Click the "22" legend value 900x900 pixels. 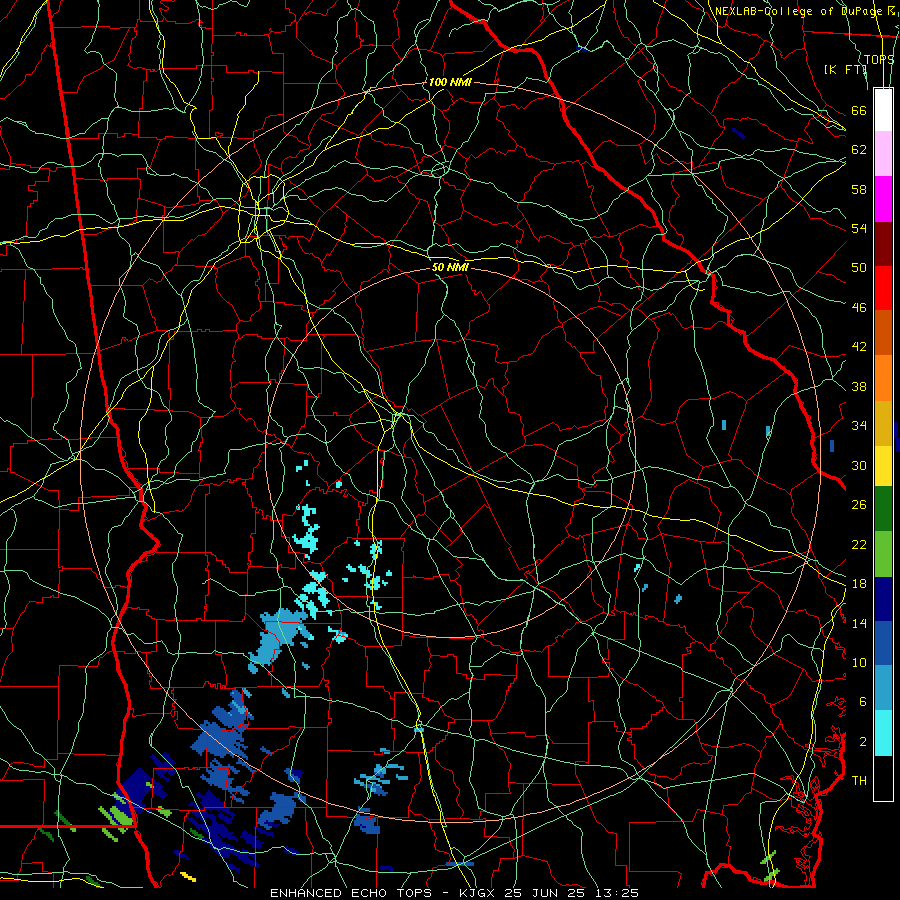coord(859,545)
